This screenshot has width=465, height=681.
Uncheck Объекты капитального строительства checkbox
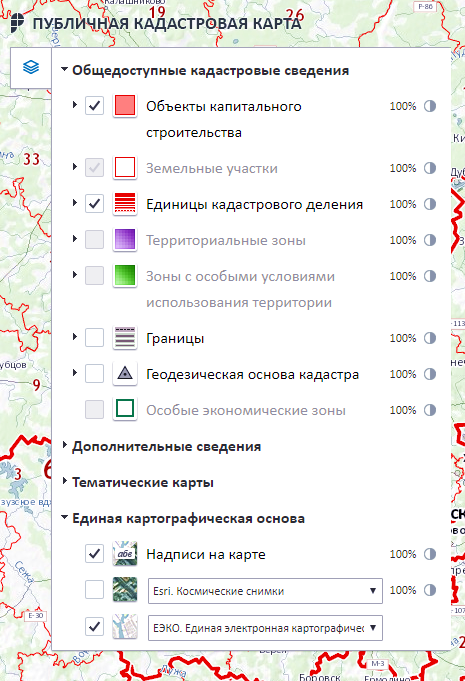click(x=94, y=106)
